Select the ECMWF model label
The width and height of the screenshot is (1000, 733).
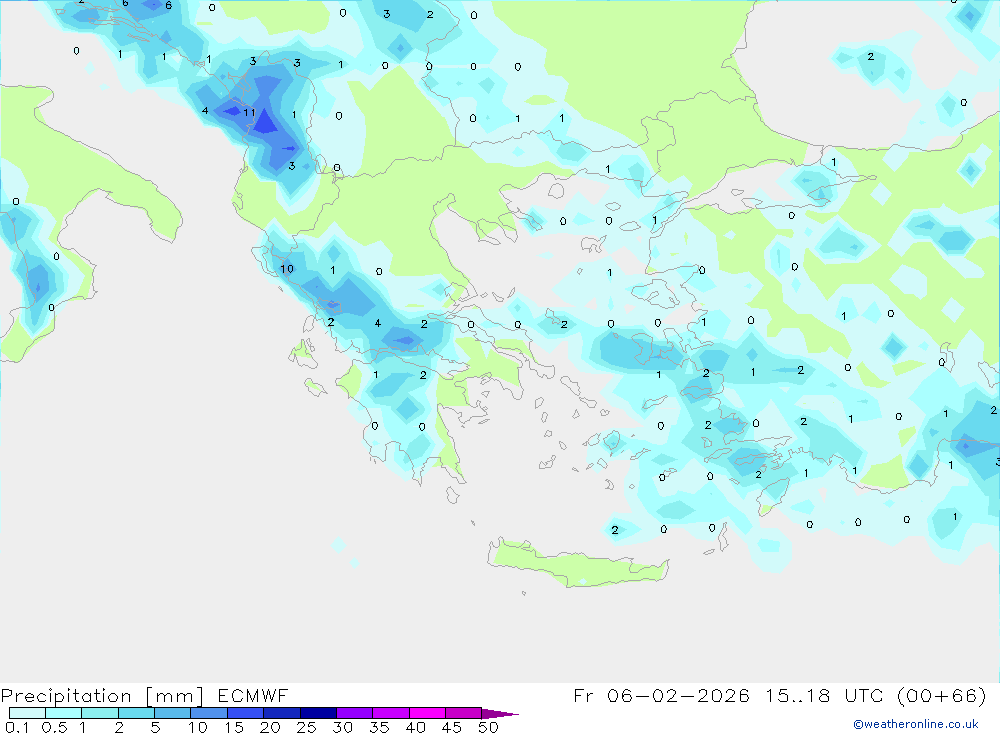click(x=253, y=695)
